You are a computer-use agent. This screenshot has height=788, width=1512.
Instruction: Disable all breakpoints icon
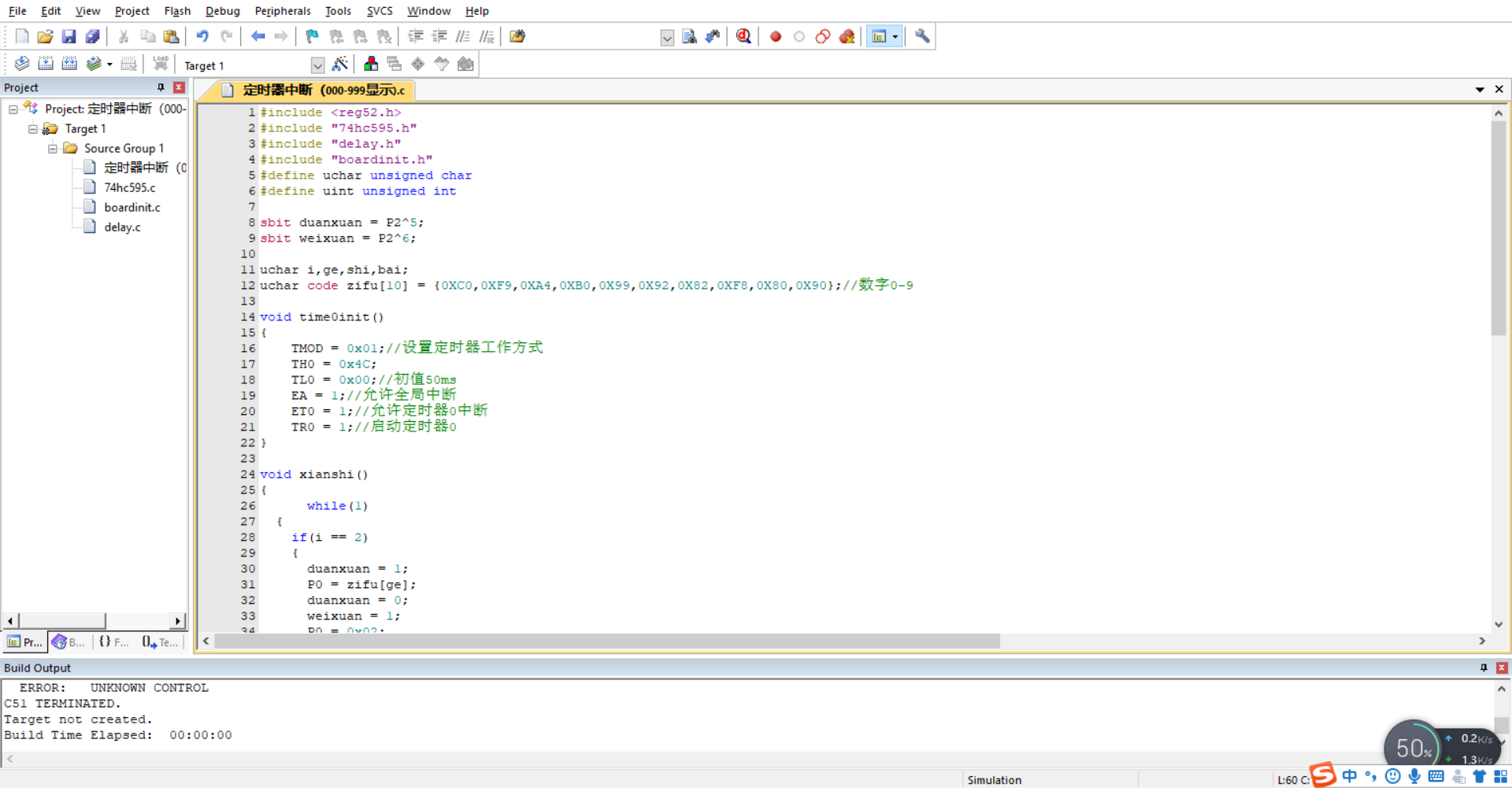(x=823, y=36)
